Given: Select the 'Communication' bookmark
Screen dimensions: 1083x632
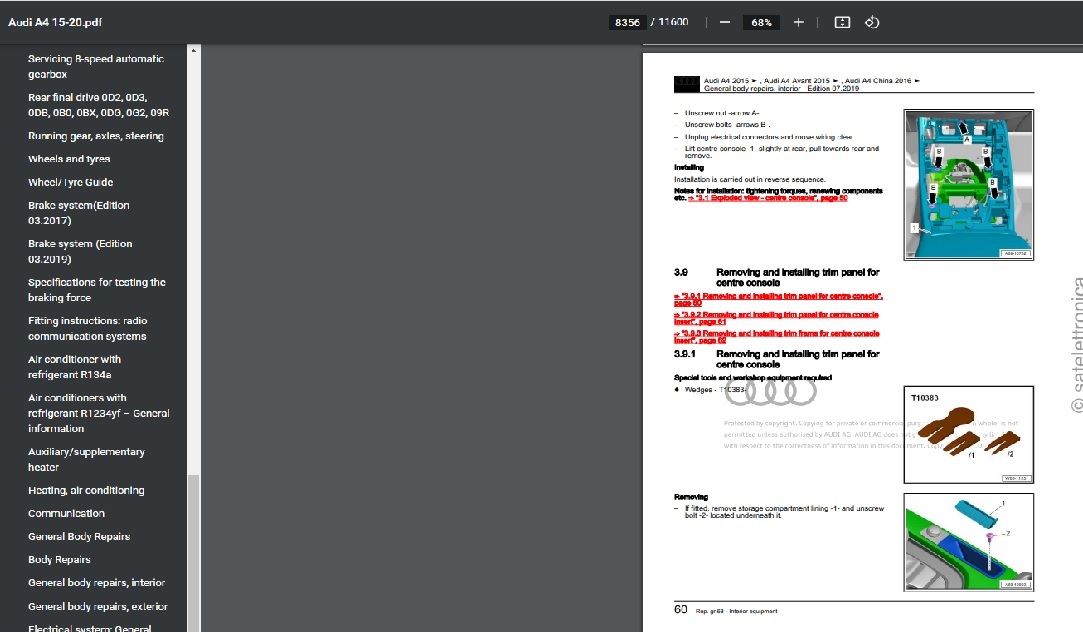Looking at the screenshot, I should click(x=66, y=513).
